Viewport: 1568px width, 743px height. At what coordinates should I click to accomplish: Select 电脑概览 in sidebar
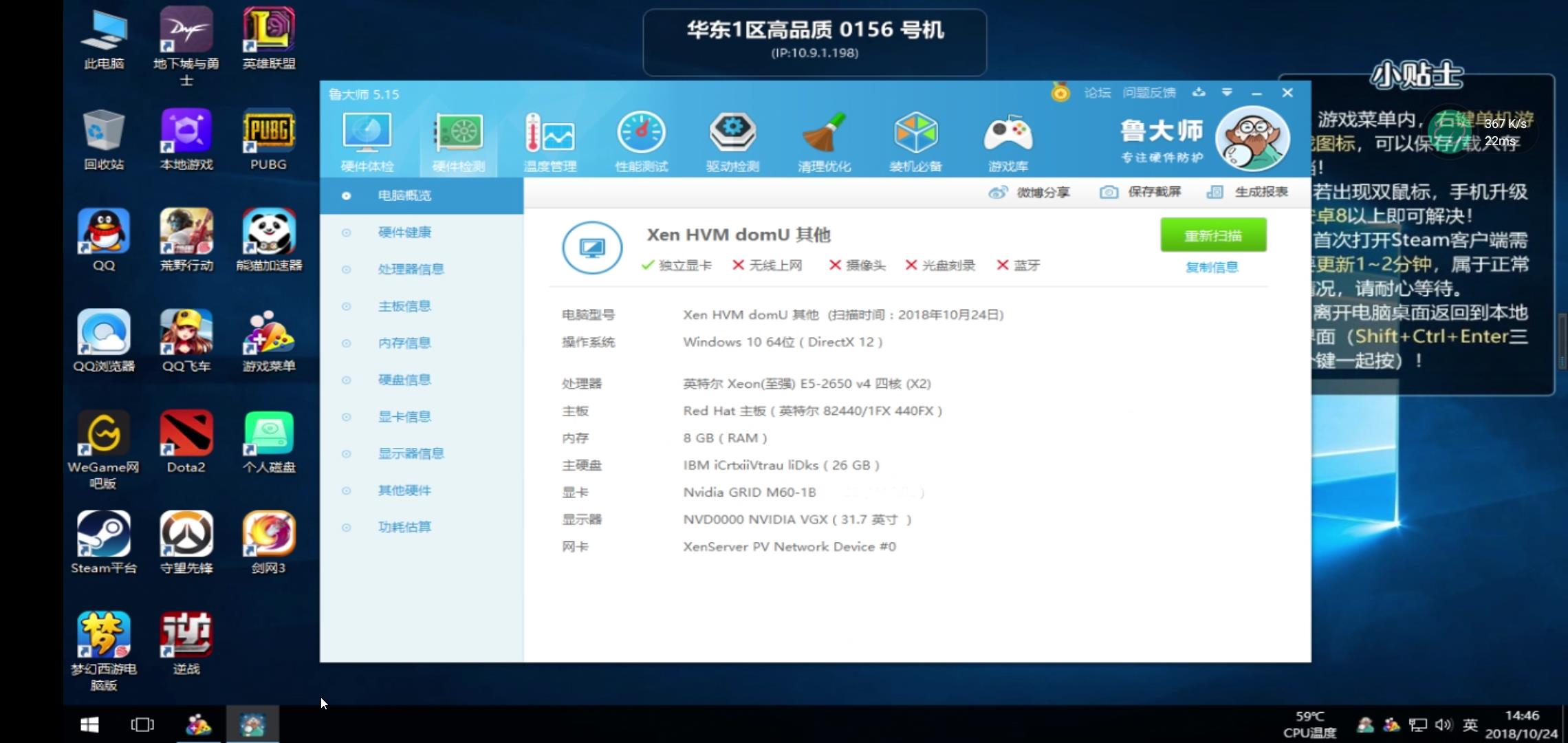tap(422, 195)
